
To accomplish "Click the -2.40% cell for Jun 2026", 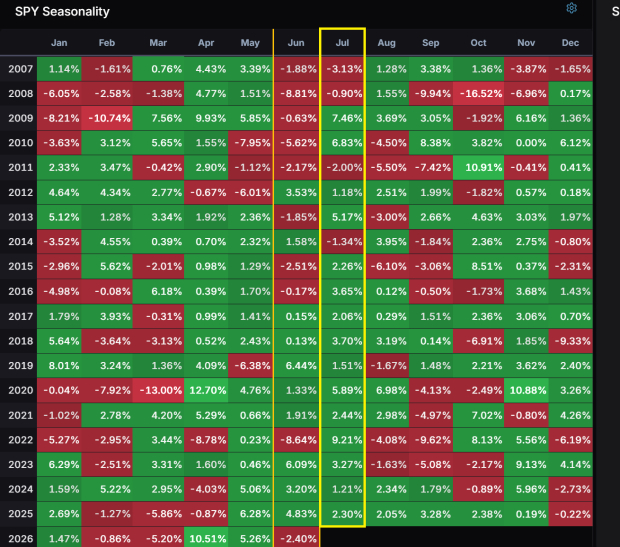I will [x=296, y=538].
